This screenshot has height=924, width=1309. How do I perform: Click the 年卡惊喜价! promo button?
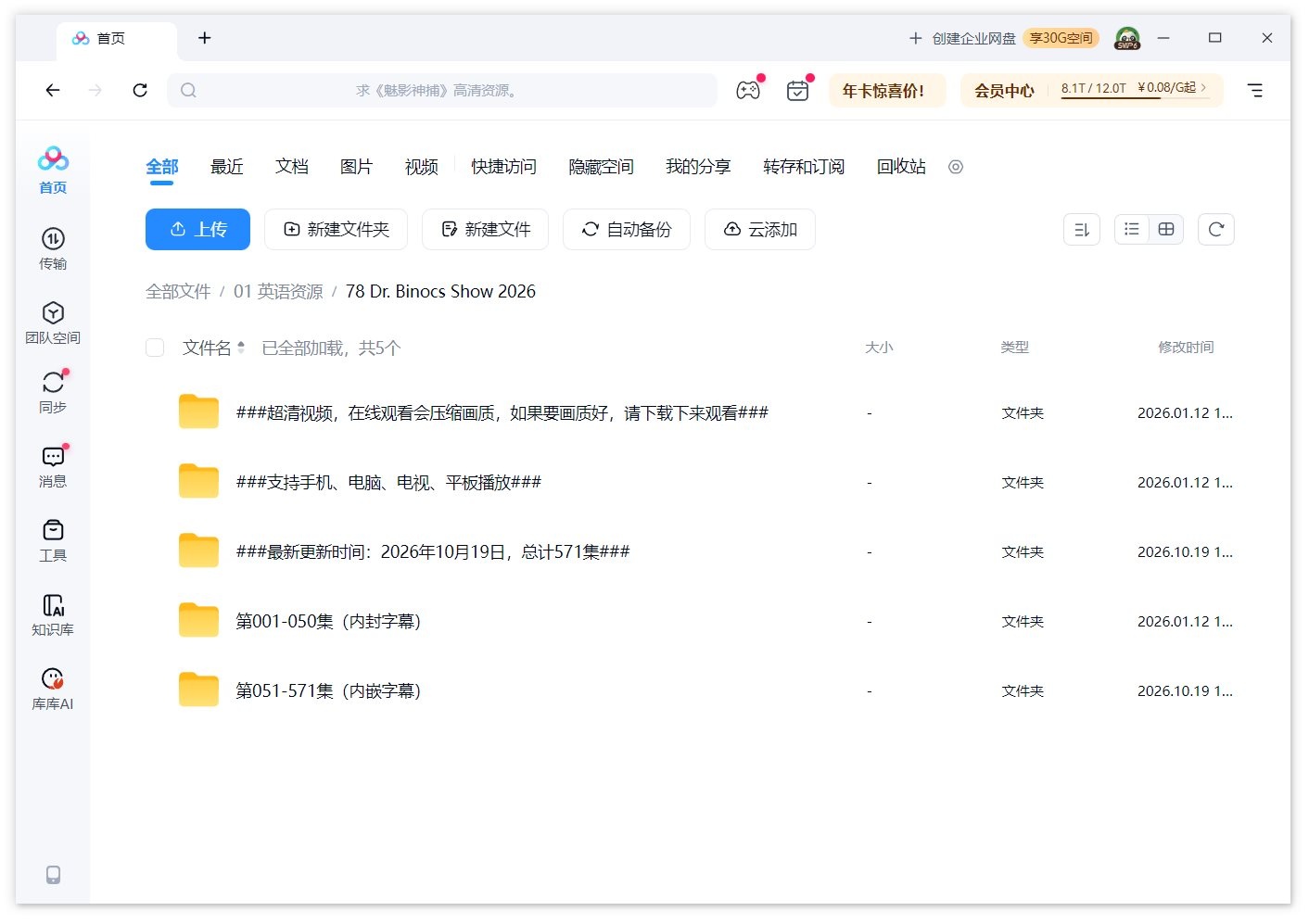pyautogui.click(x=887, y=91)
